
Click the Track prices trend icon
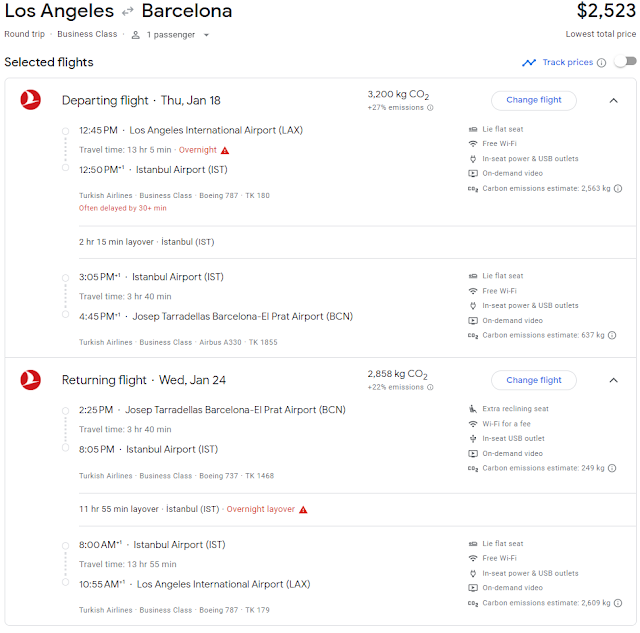[x=529, y=63]
